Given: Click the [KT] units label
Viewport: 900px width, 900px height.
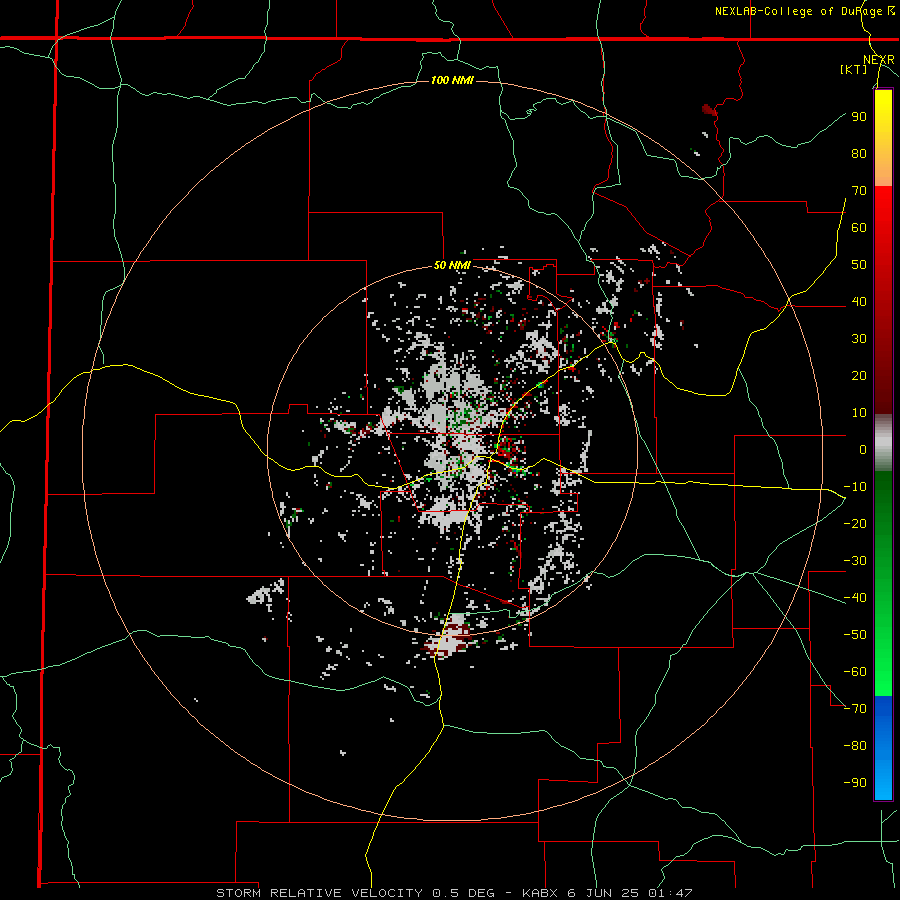Looking at the screenshot, I should pos(854,69).
